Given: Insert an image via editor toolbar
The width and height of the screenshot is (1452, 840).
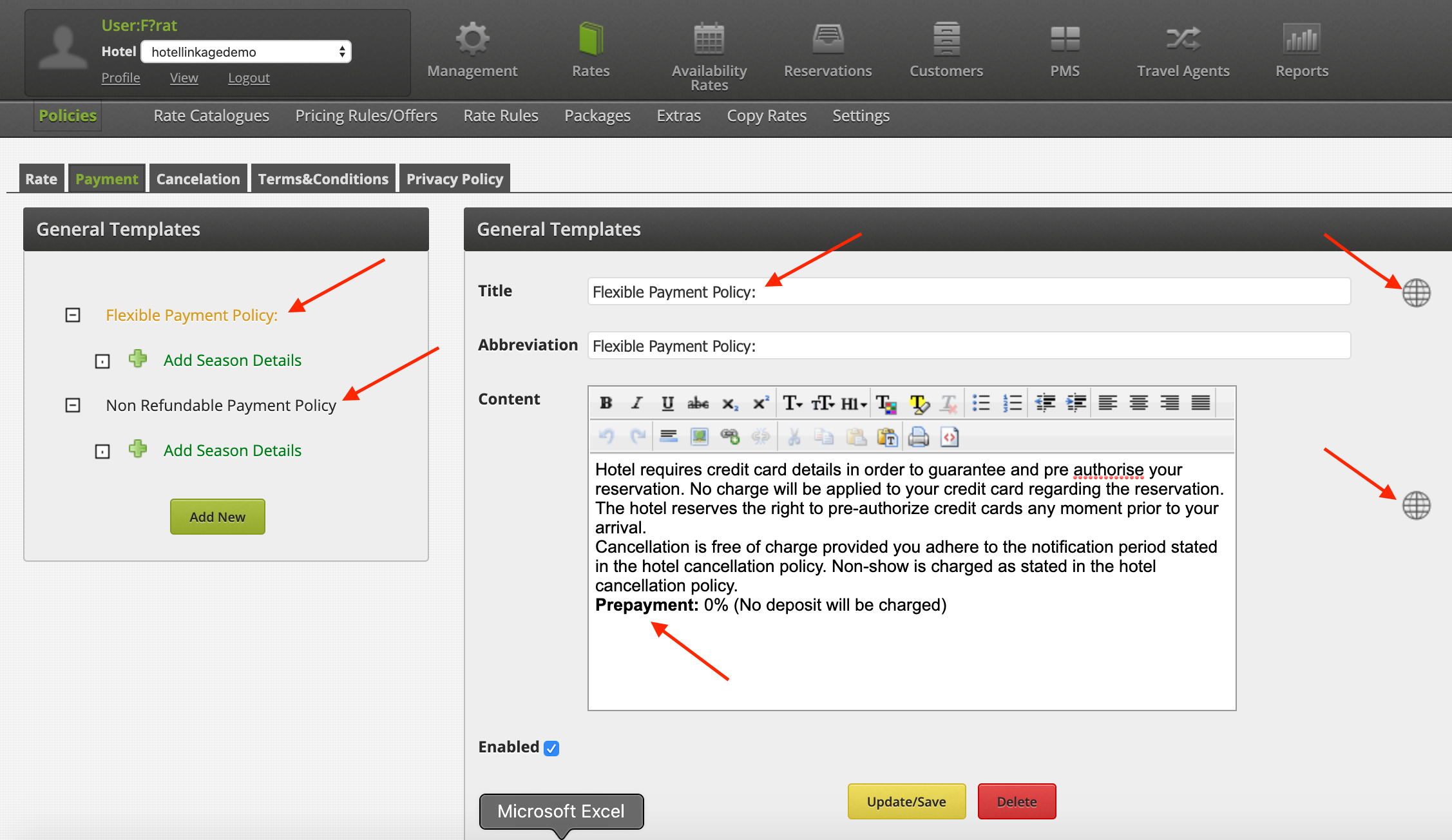Looking at the screenshot, I should coord(699,437).
